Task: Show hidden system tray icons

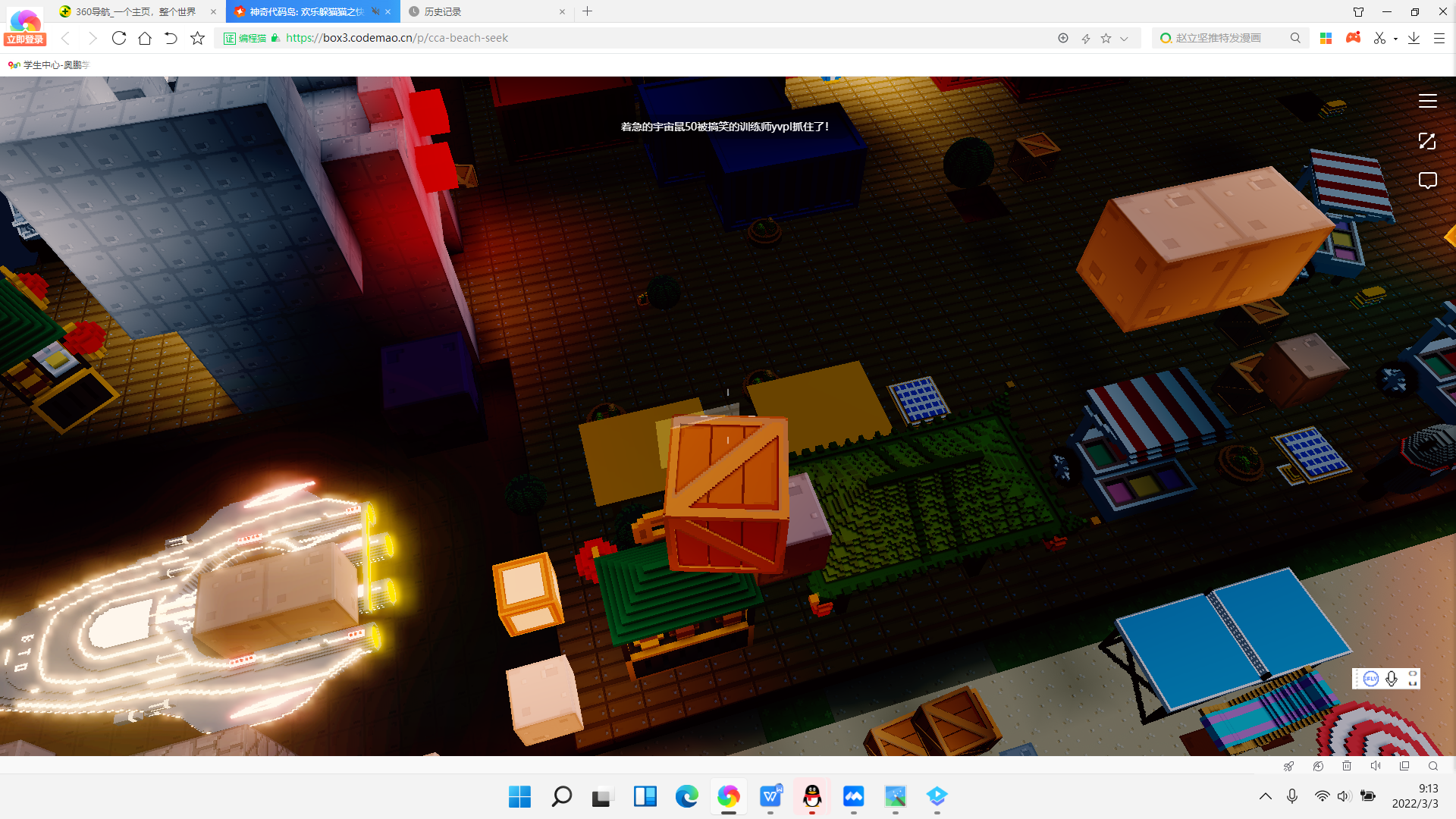Action: point(1266,796)
